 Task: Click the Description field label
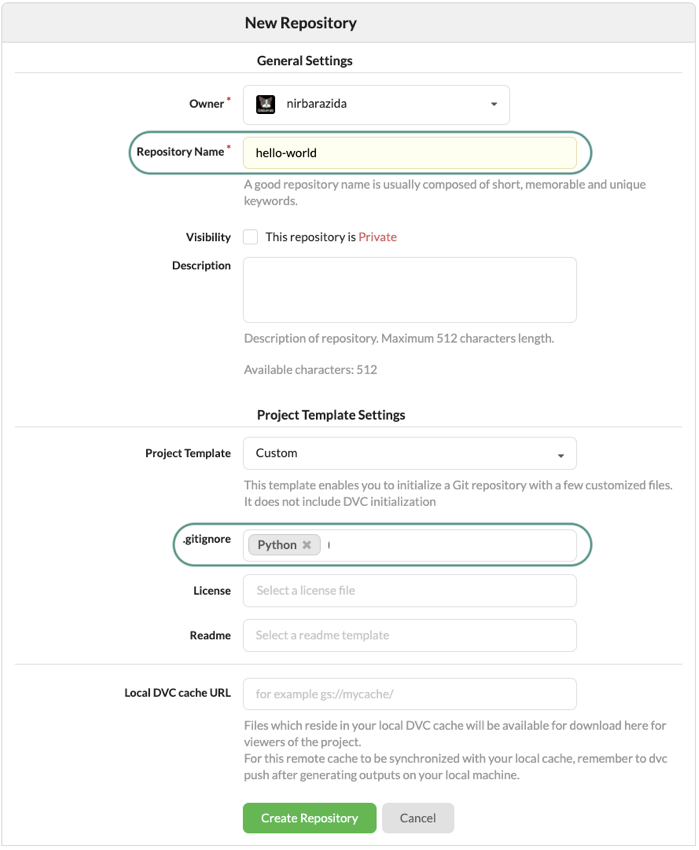tap(201, 266)
